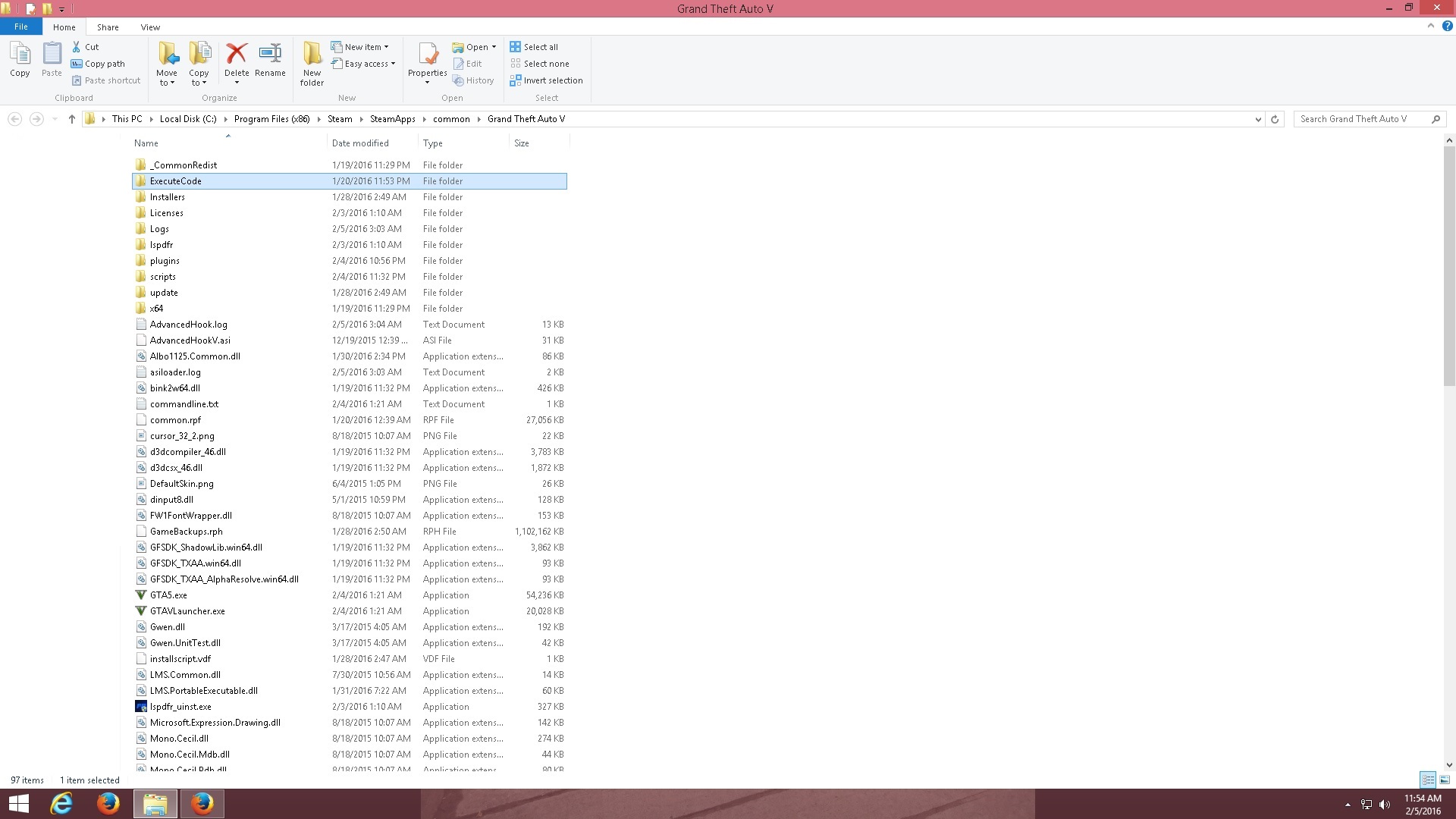
Task: Click the vertical scrollbar in the file list
Action: tap(1449, 267)
